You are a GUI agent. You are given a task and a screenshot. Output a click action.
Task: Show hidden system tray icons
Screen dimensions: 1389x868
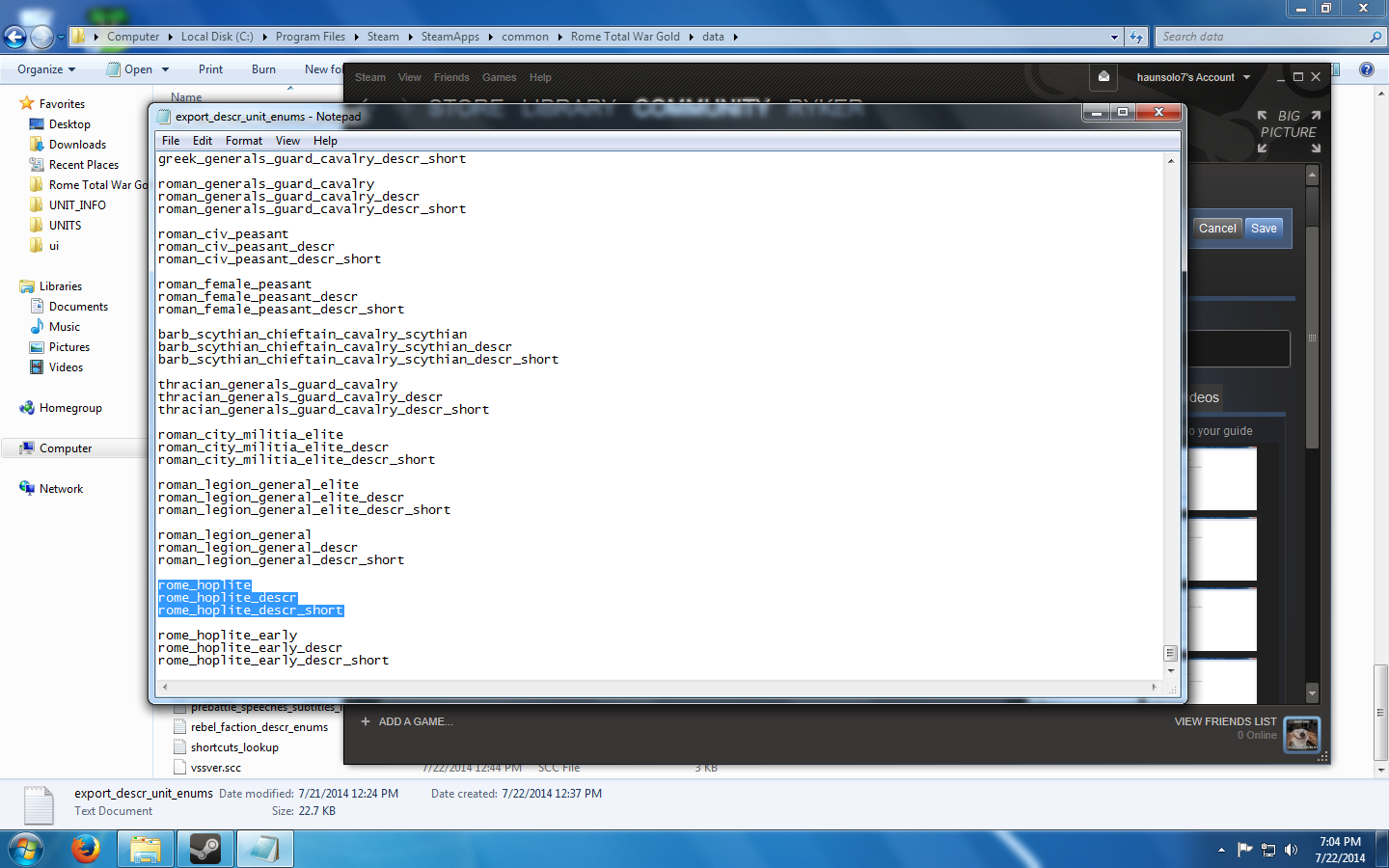tap(1221, 850)
